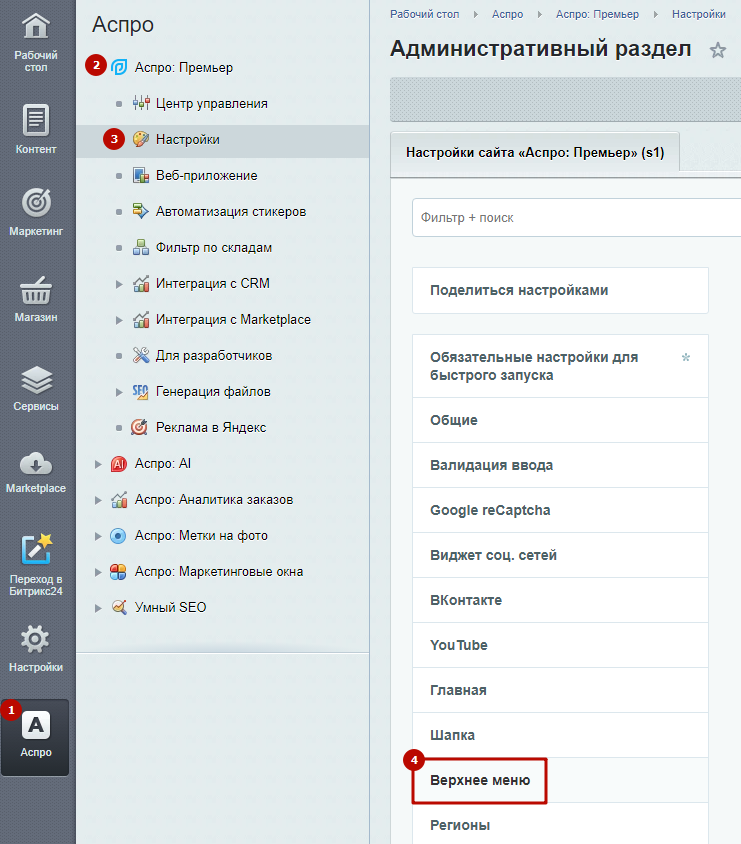This screenshot has width=741, height=844.
Task: Click the Аспро: Маркетинговые окна icon
Action: point(118,572)
